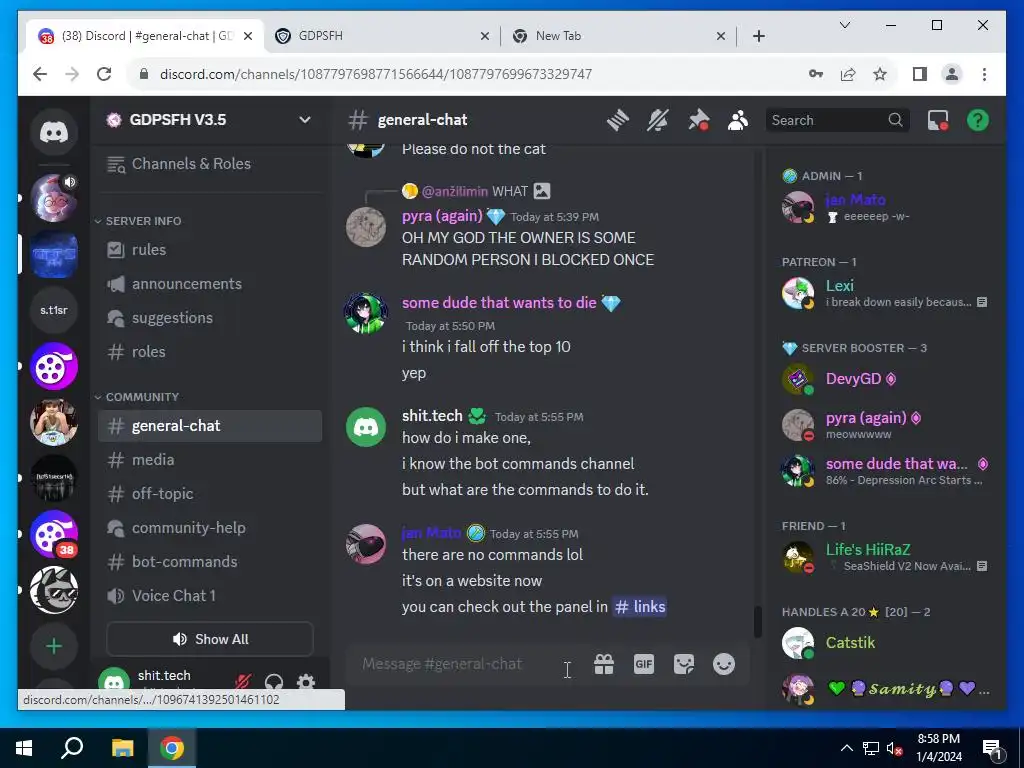Open Discord home direct messages icon
1024x768 pixels.
point(54,133)
